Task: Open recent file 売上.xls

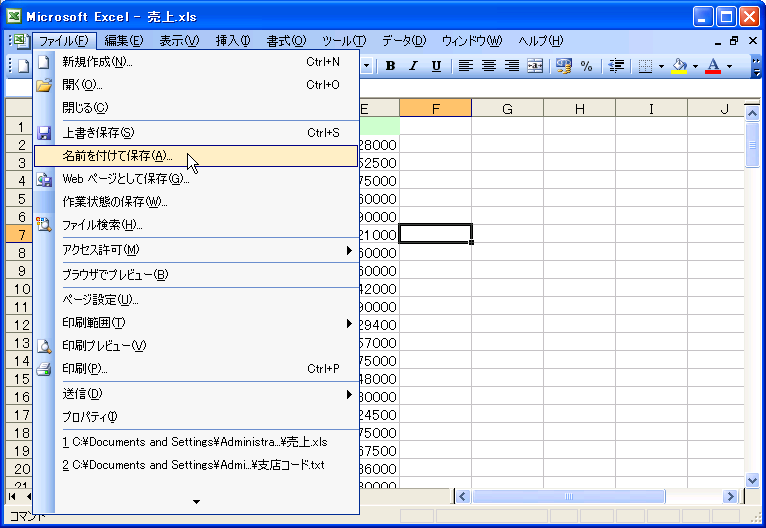Action: click(x=196, y=442)
